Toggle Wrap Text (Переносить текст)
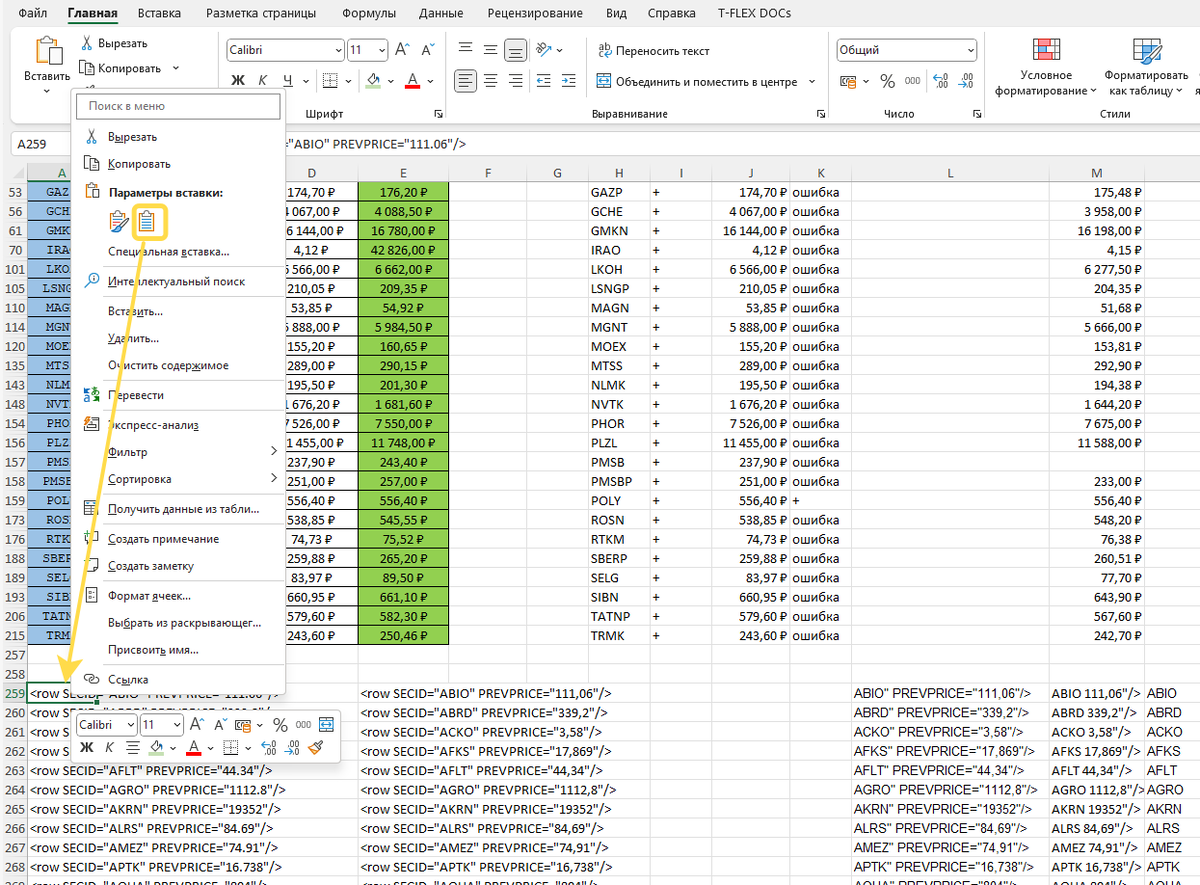1200x885 pixels. [654, 50]
